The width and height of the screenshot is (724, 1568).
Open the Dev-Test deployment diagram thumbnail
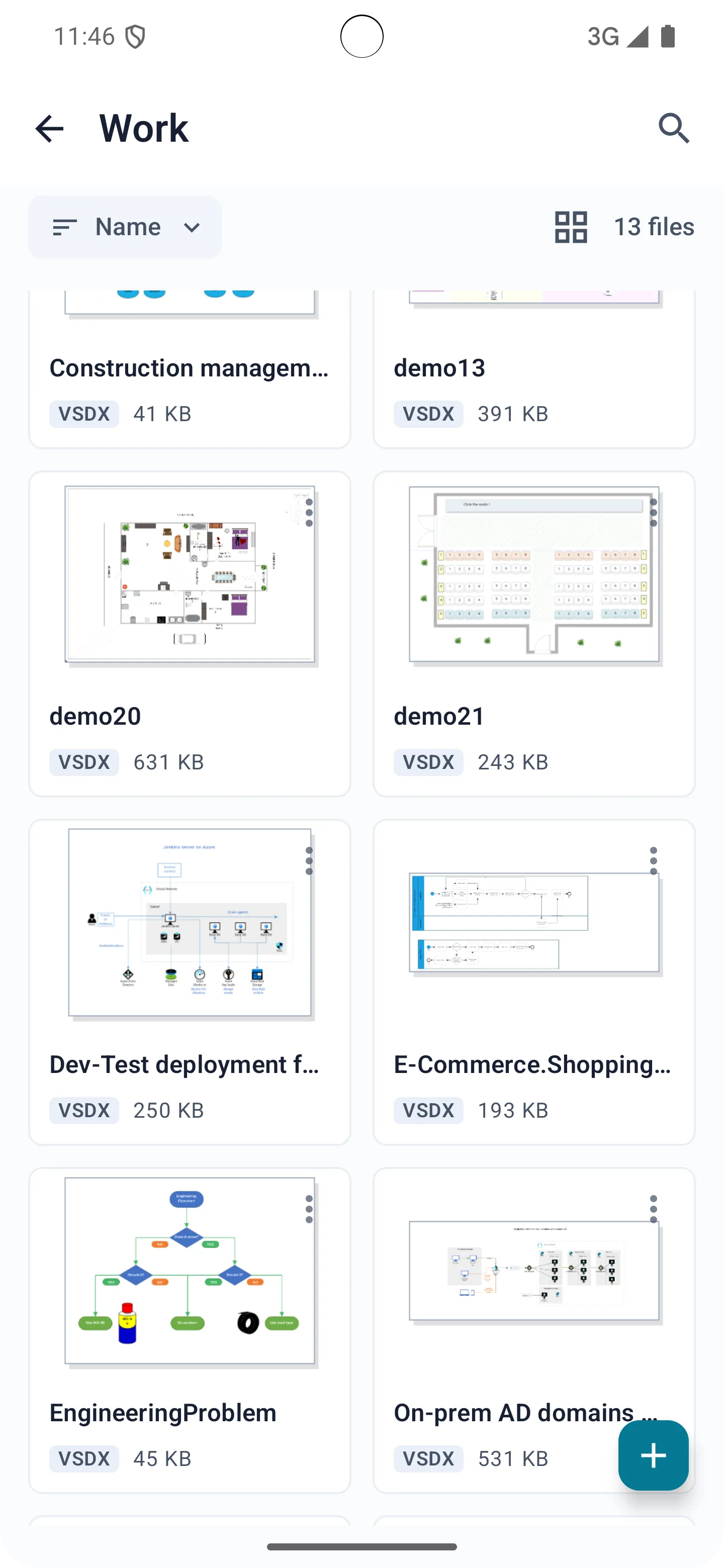190,924
